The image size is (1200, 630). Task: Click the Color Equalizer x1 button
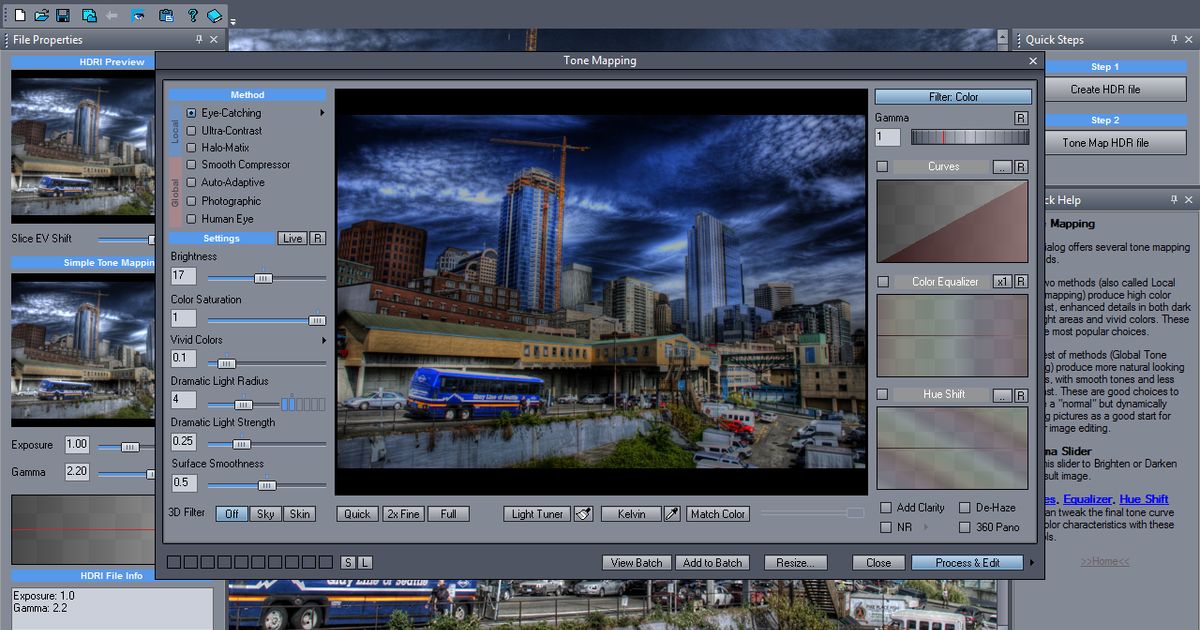[1002, 282]
